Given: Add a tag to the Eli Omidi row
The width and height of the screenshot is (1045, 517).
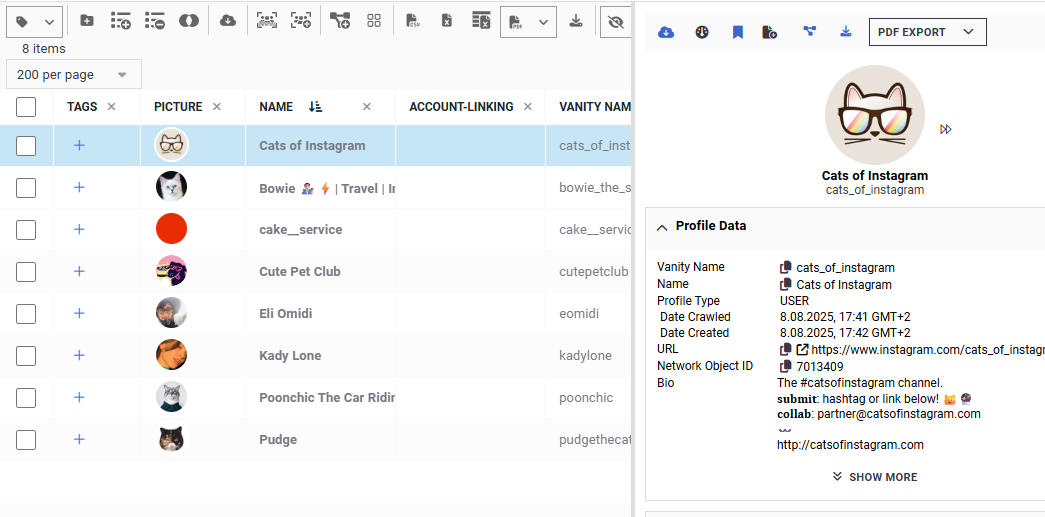Looking at the screenshot, I should click(x=79, y=313).
